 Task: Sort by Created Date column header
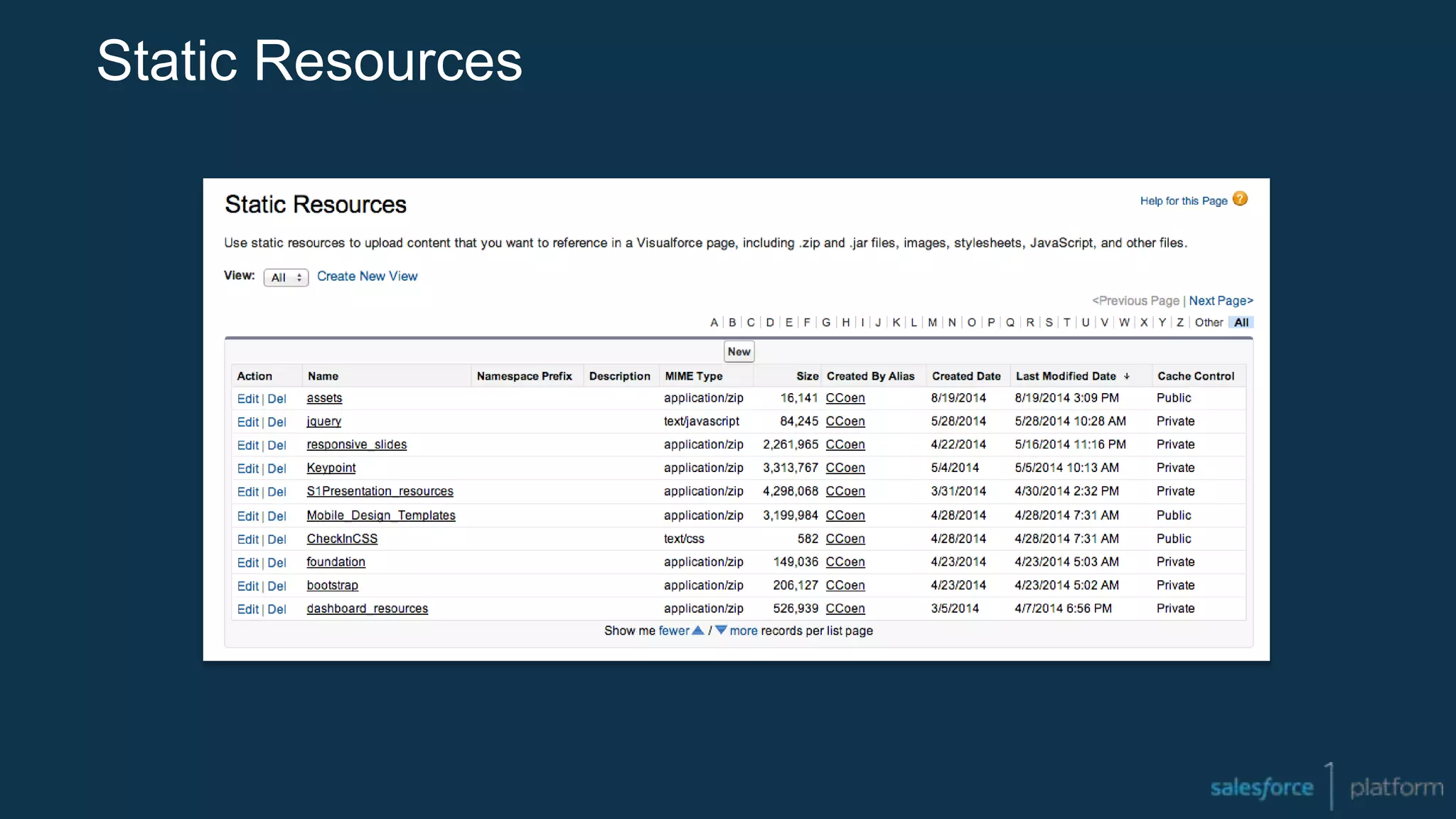coord(966,376)
